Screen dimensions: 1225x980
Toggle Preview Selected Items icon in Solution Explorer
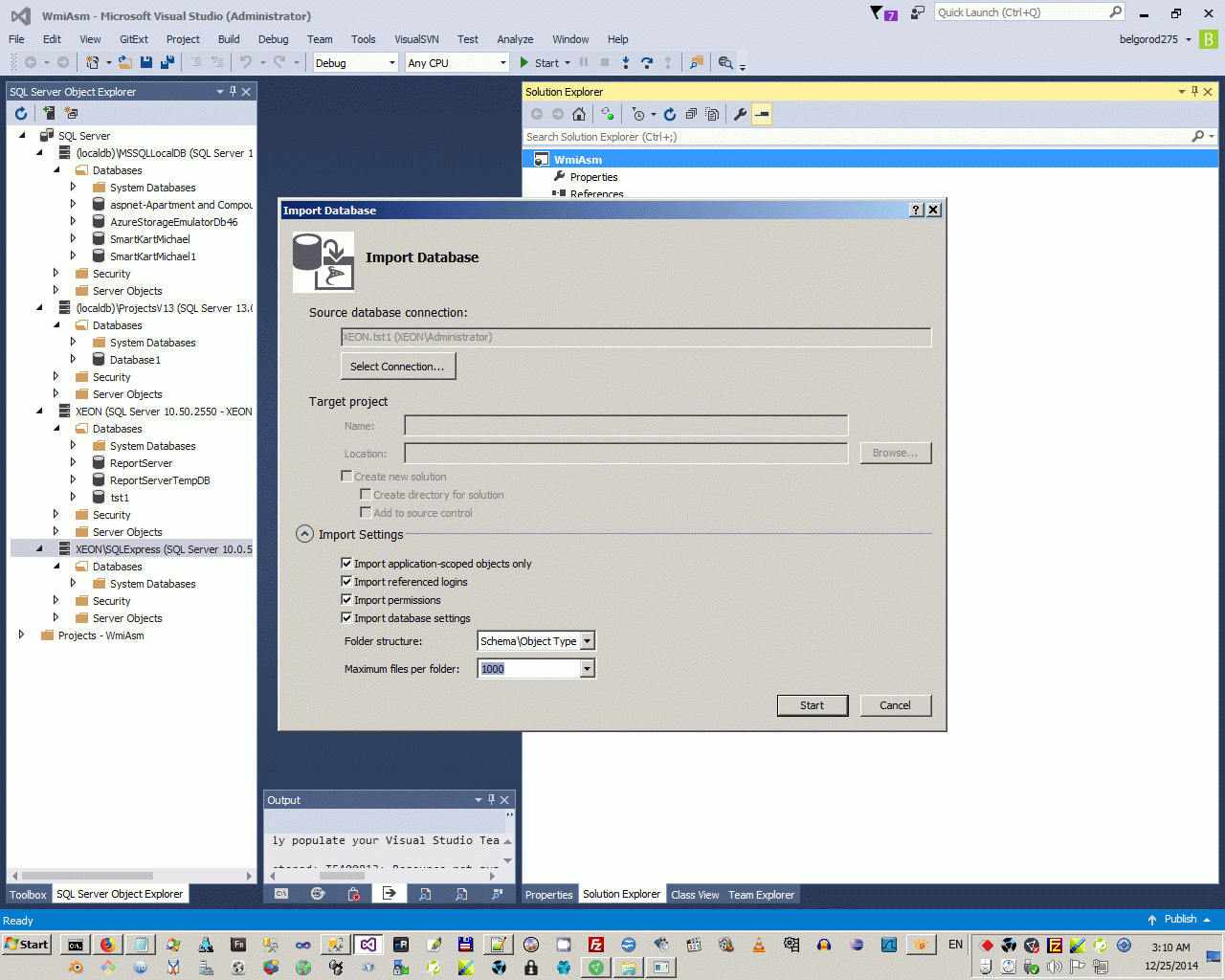click(762, 114)
